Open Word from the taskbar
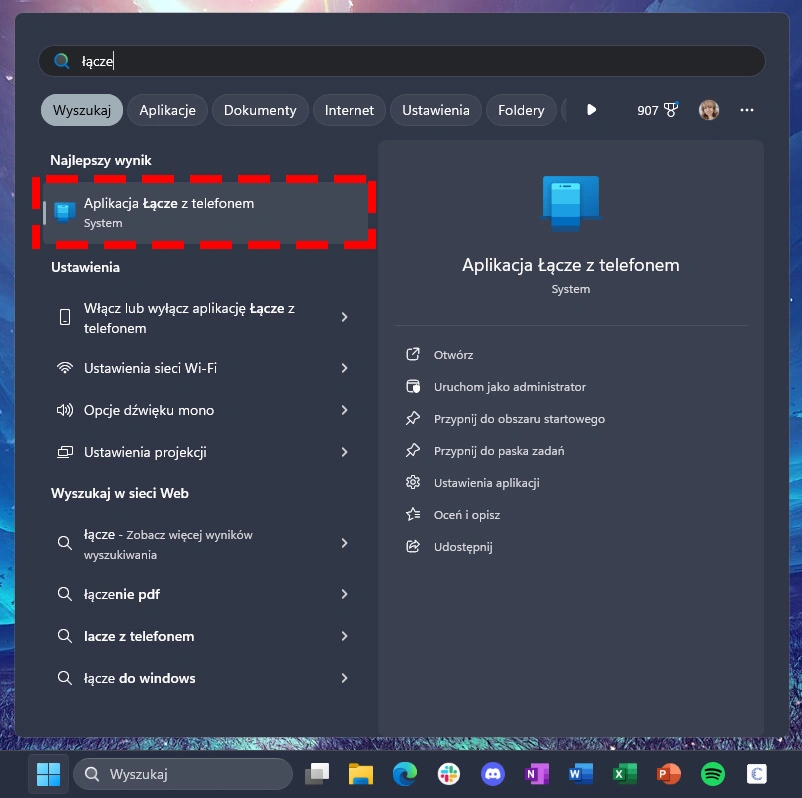The height and width of the screenshot is (798, 802). 581,774
